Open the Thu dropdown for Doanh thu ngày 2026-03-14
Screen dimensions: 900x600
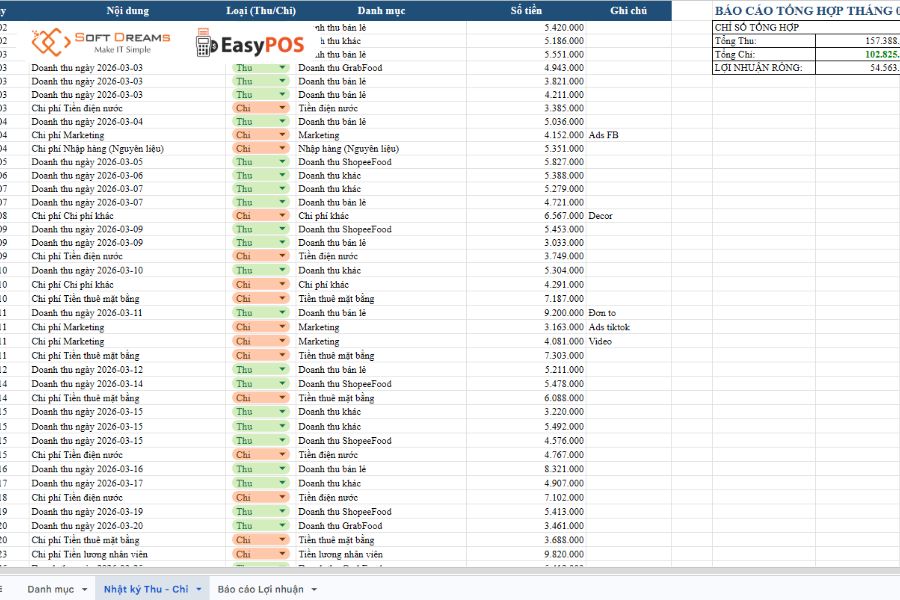pos(282,384)
